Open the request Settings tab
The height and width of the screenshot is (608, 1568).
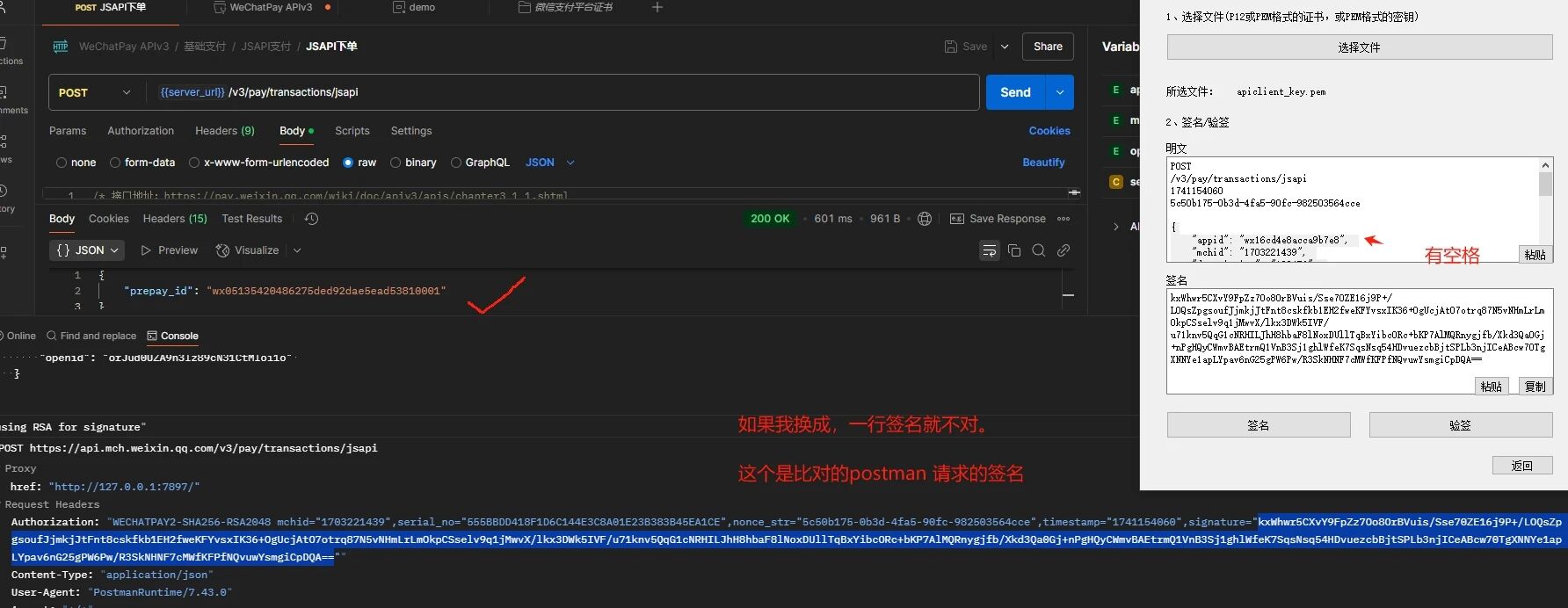pyautogui.click(x=411, y=131)
